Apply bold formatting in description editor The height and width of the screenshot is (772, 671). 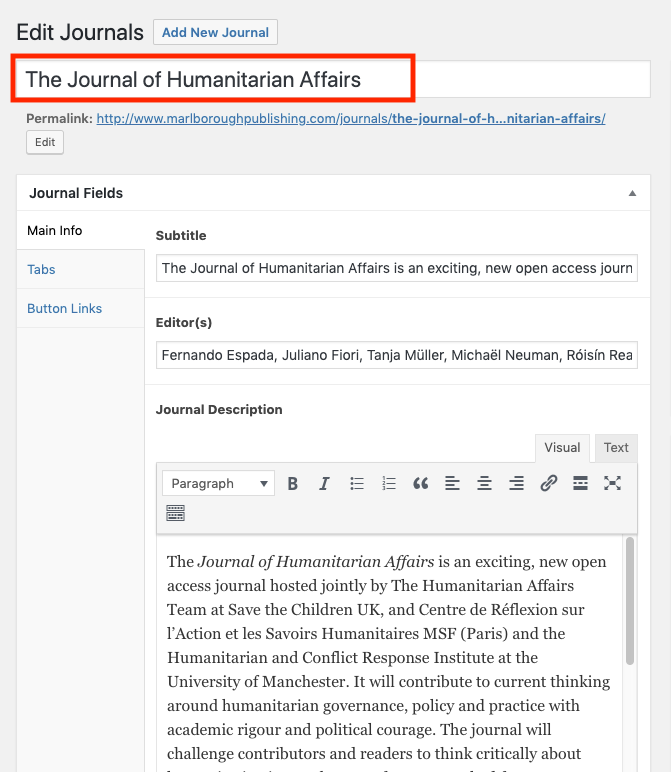(292, 483)
